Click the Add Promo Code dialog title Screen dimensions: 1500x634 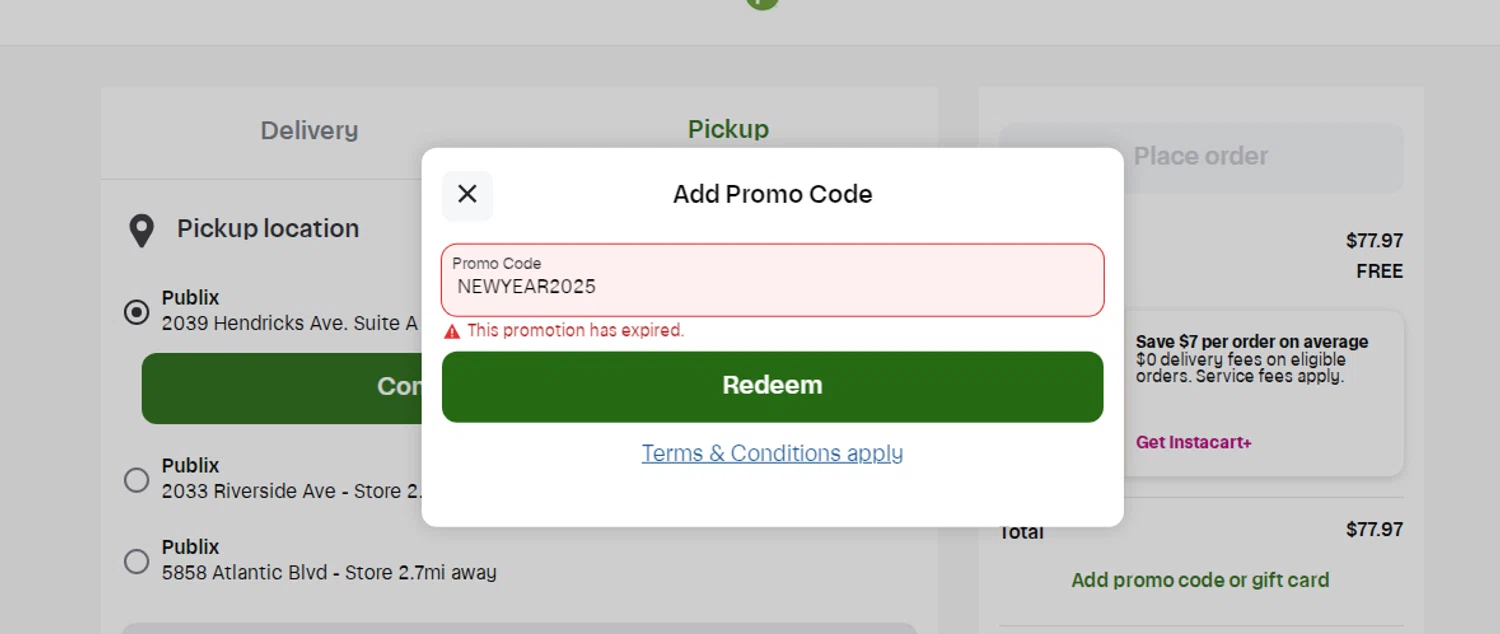pyautogui.click(x=772, y=194)
